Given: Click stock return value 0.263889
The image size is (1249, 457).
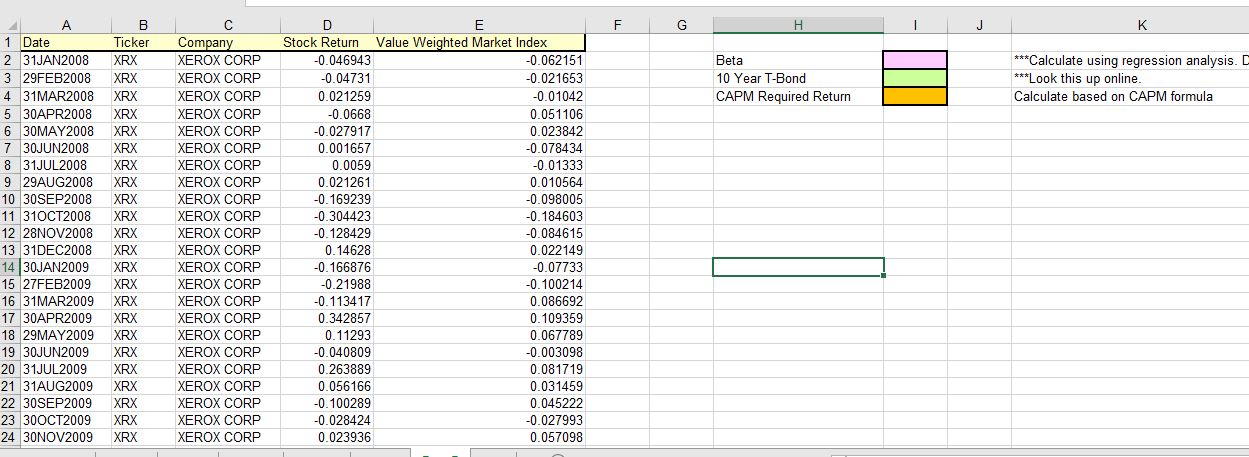Looking at the screenshot, I should [326, 369].
